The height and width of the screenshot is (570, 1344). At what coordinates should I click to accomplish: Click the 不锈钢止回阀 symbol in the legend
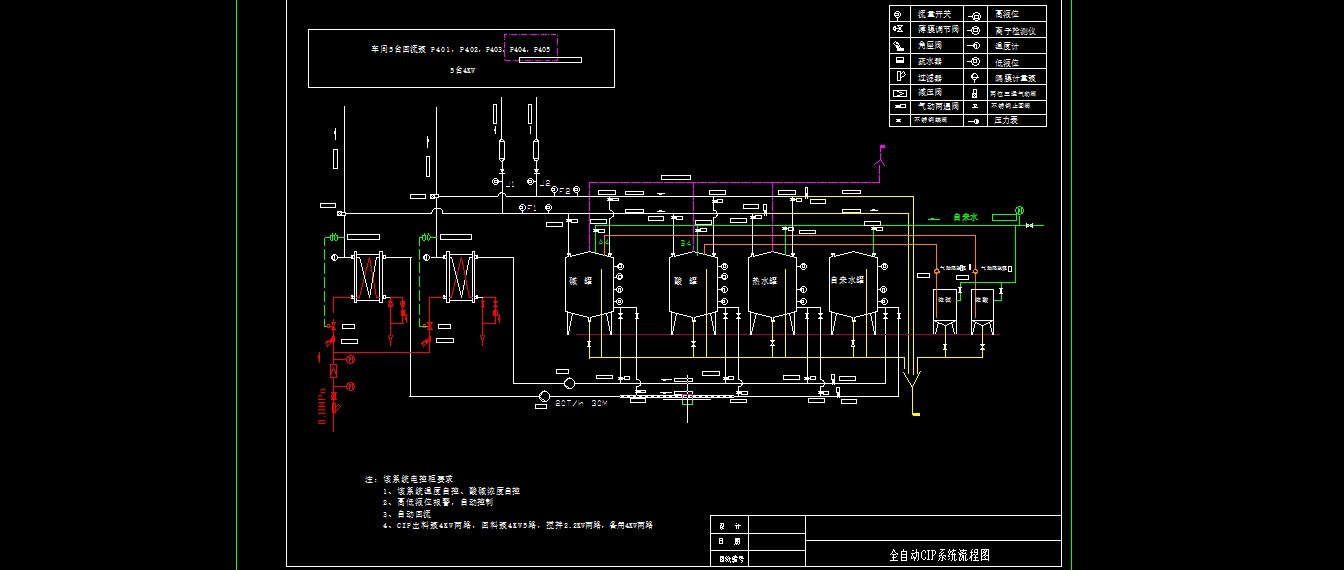pos(974,106)
